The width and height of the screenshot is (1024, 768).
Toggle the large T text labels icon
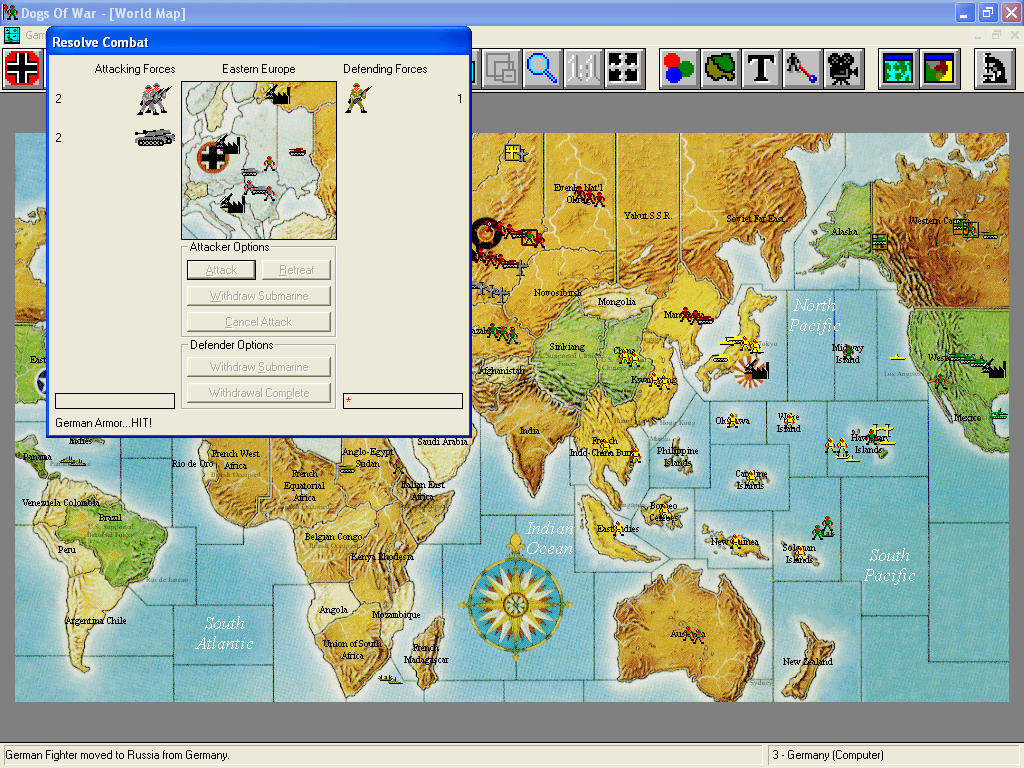[x=761, y=68]
